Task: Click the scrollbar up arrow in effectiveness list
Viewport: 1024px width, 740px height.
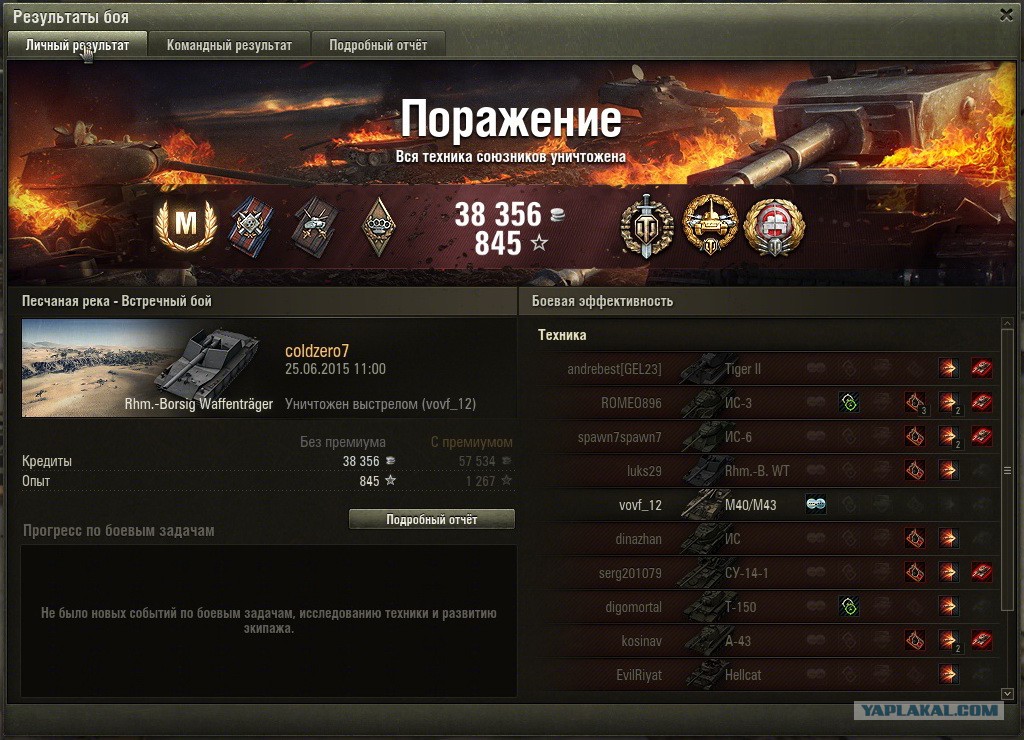Action: pyautogui.click(x=1008, y=323)
